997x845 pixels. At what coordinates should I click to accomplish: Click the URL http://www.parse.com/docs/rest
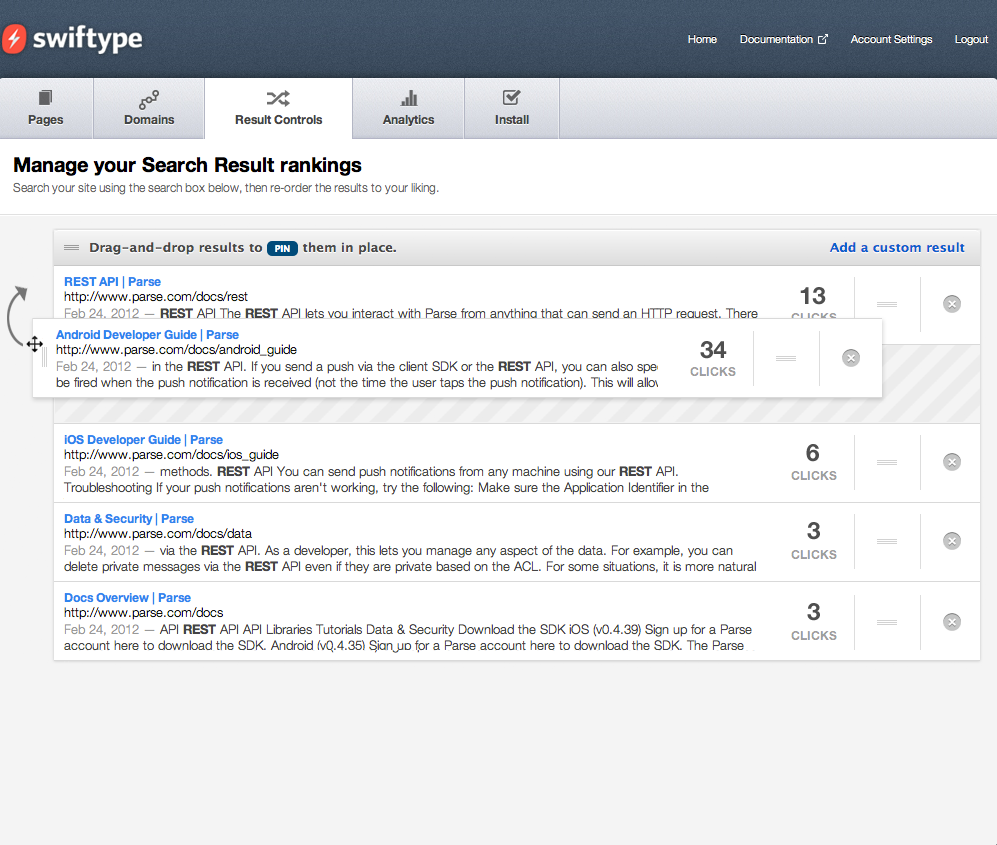[x=156, y=297]
